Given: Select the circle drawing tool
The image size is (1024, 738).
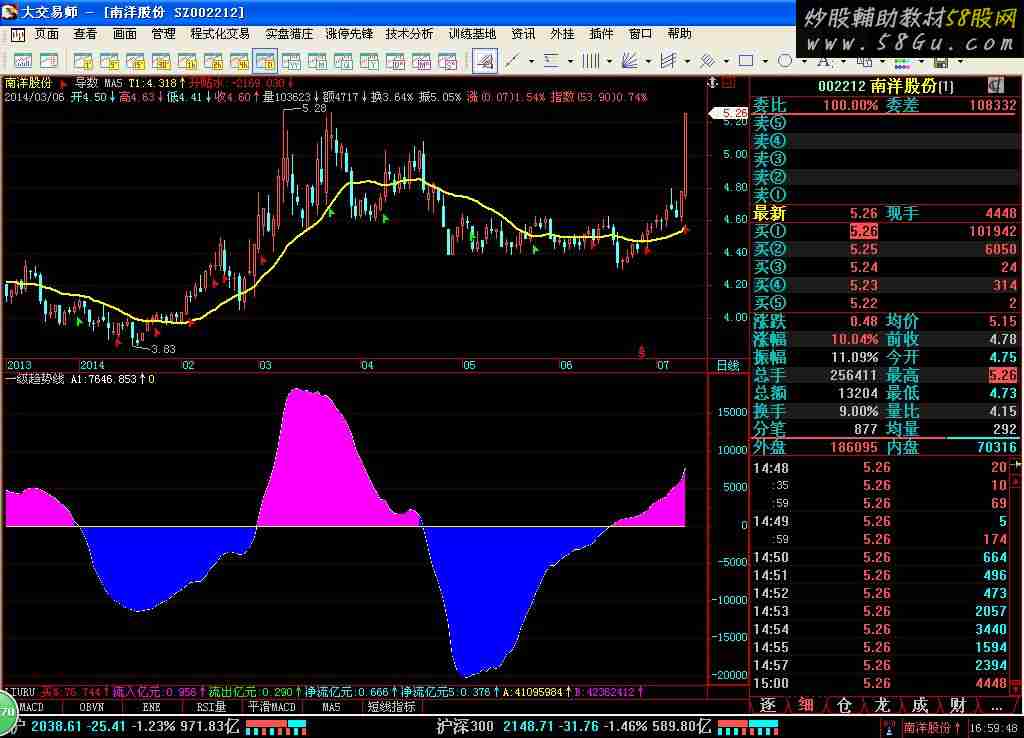Looking at the screenshot, I should tap(785, 61).
